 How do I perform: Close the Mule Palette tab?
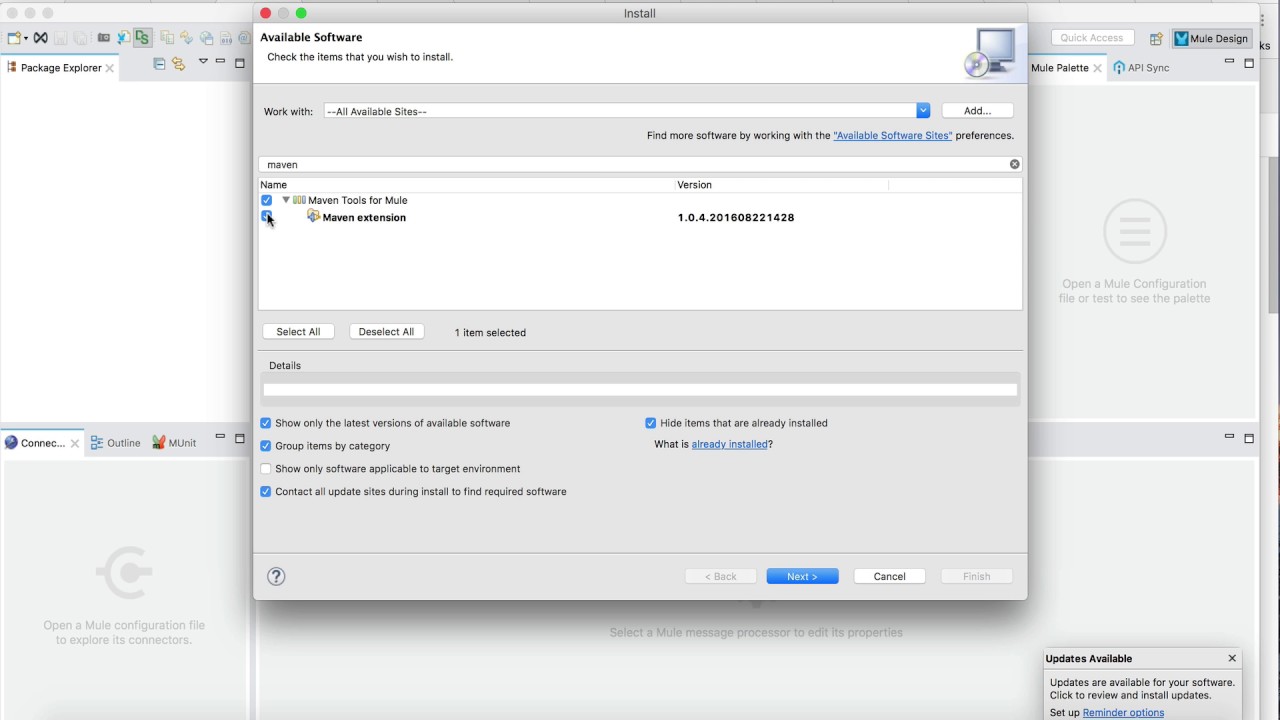[1097, 68]
